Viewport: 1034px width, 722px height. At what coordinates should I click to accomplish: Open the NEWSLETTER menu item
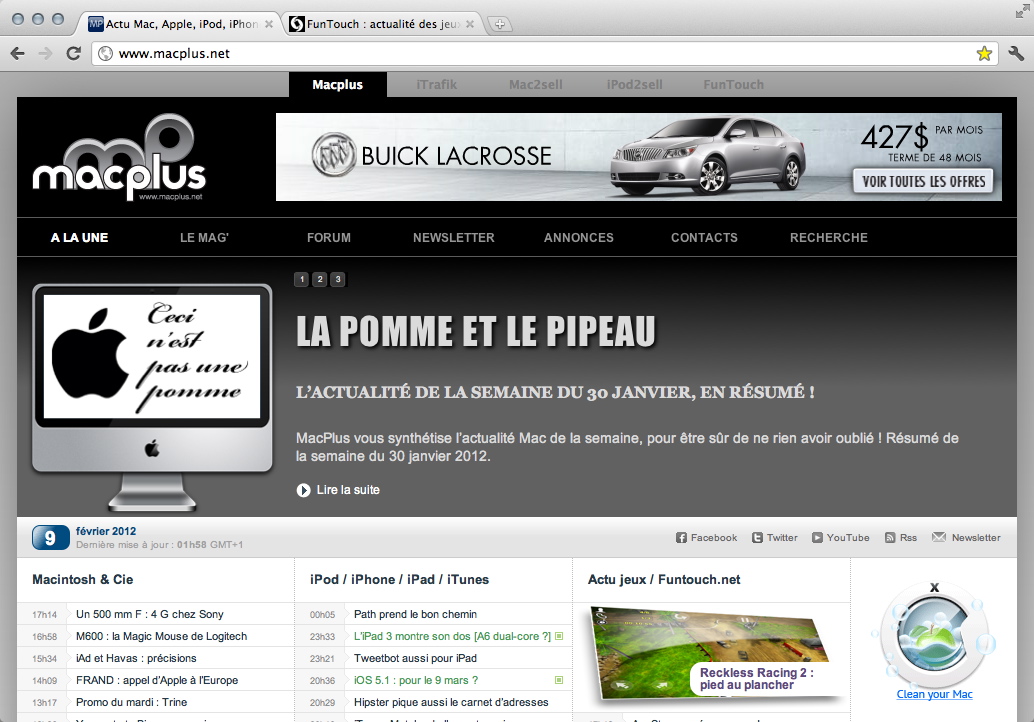(x=454, y=237)
